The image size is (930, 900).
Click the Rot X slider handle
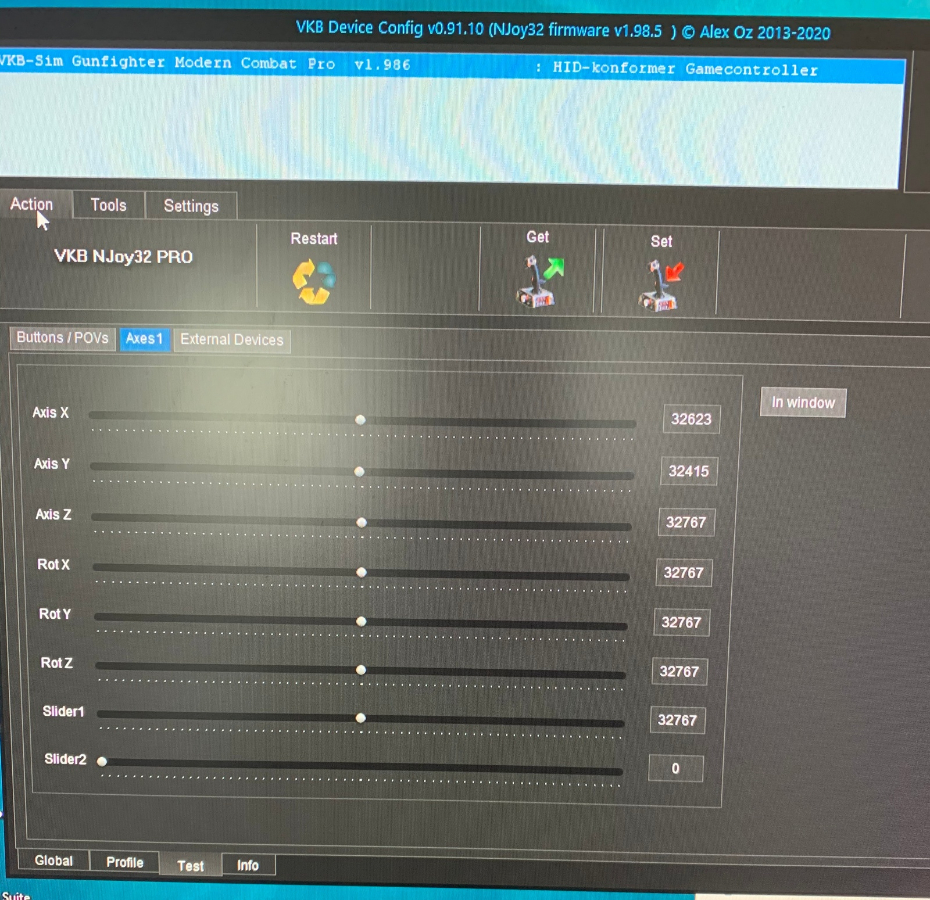click(x=361, y=573)
